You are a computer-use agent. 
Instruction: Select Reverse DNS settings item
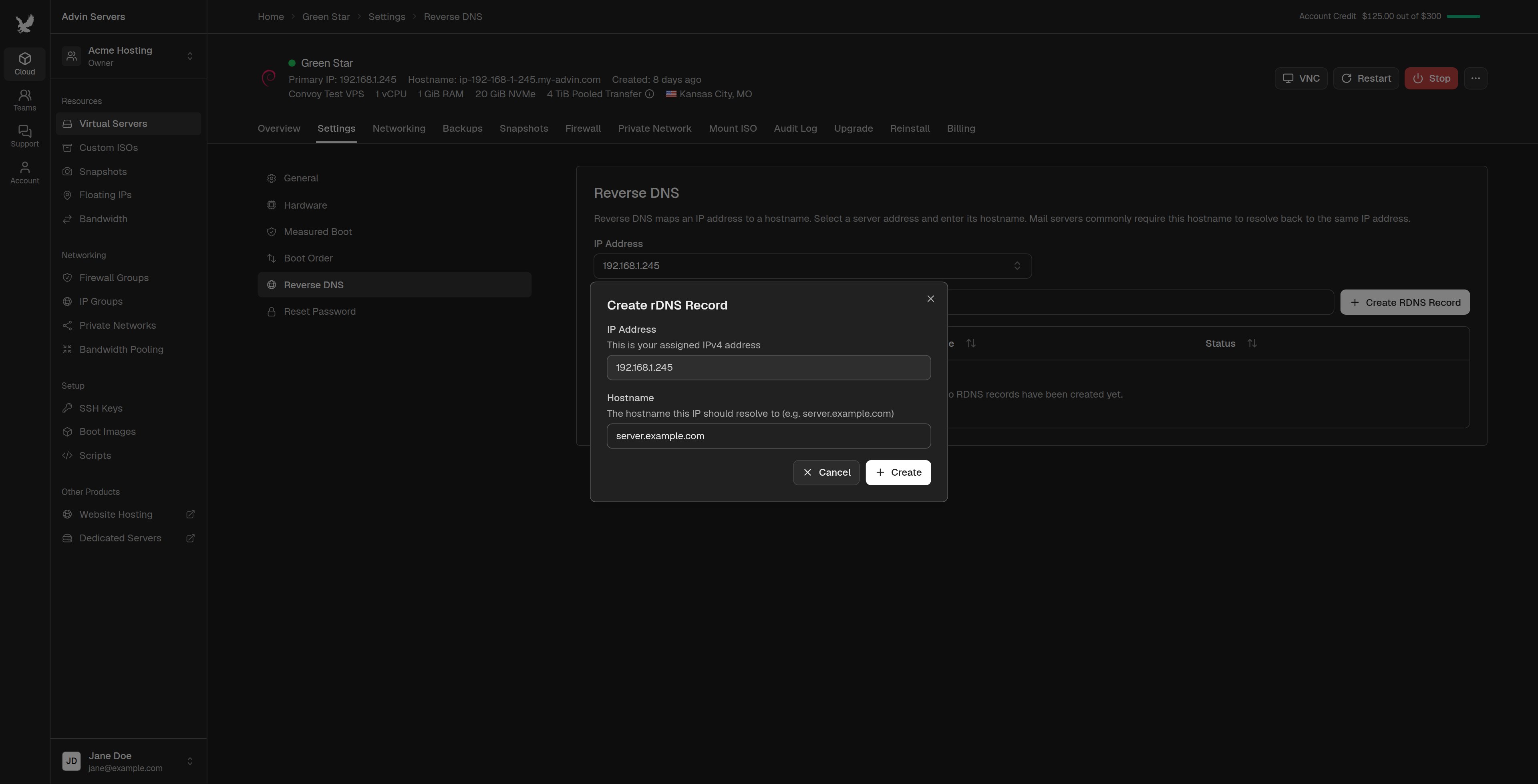pyautogui.click(x=395, y=285)
